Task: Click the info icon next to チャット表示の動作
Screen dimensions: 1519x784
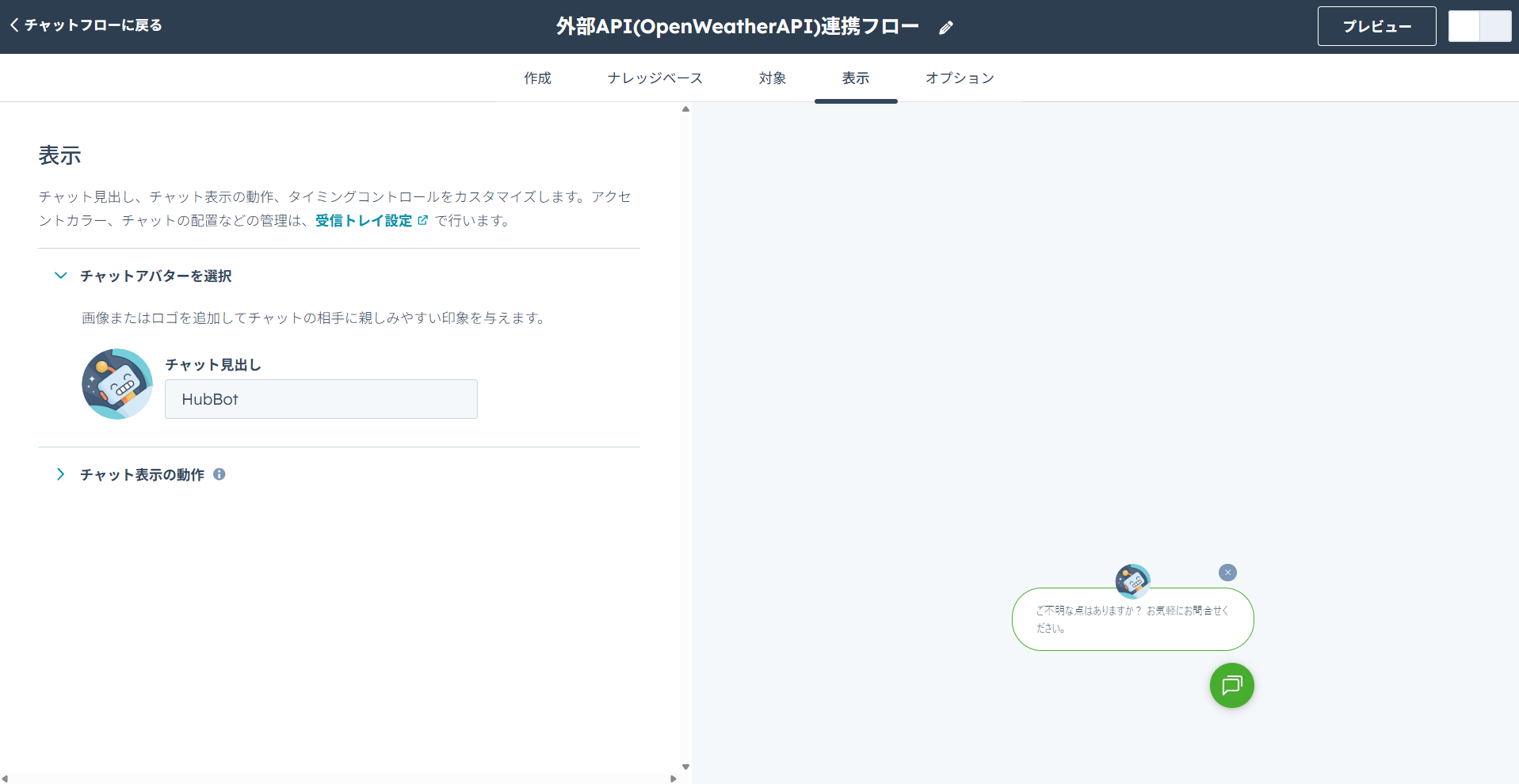Action: coord(219,474)
